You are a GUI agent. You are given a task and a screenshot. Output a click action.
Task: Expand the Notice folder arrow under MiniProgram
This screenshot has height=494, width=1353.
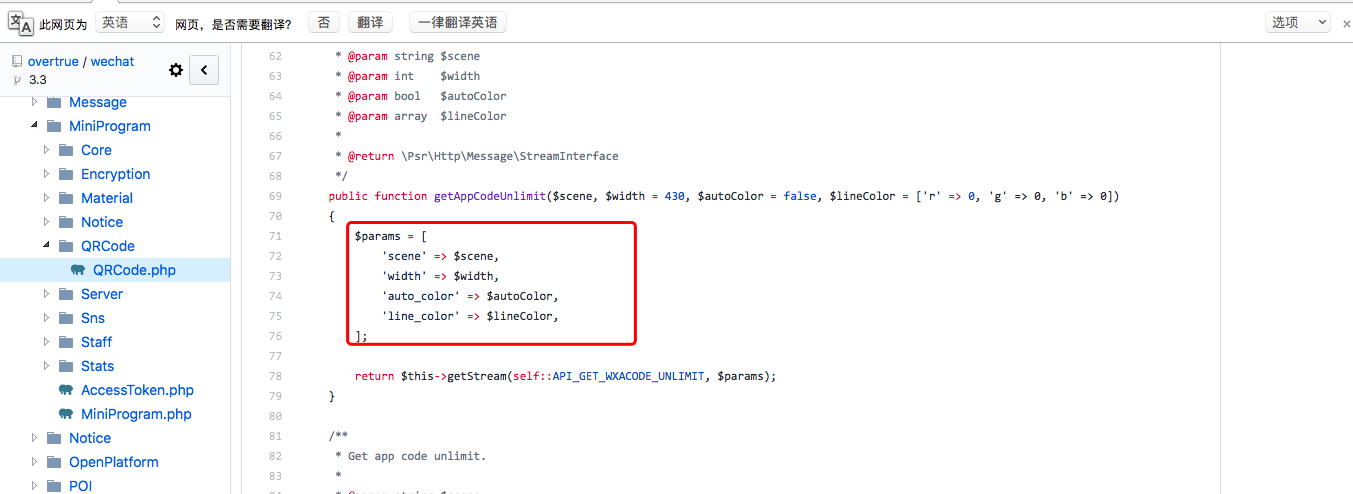tap(47, 222)
